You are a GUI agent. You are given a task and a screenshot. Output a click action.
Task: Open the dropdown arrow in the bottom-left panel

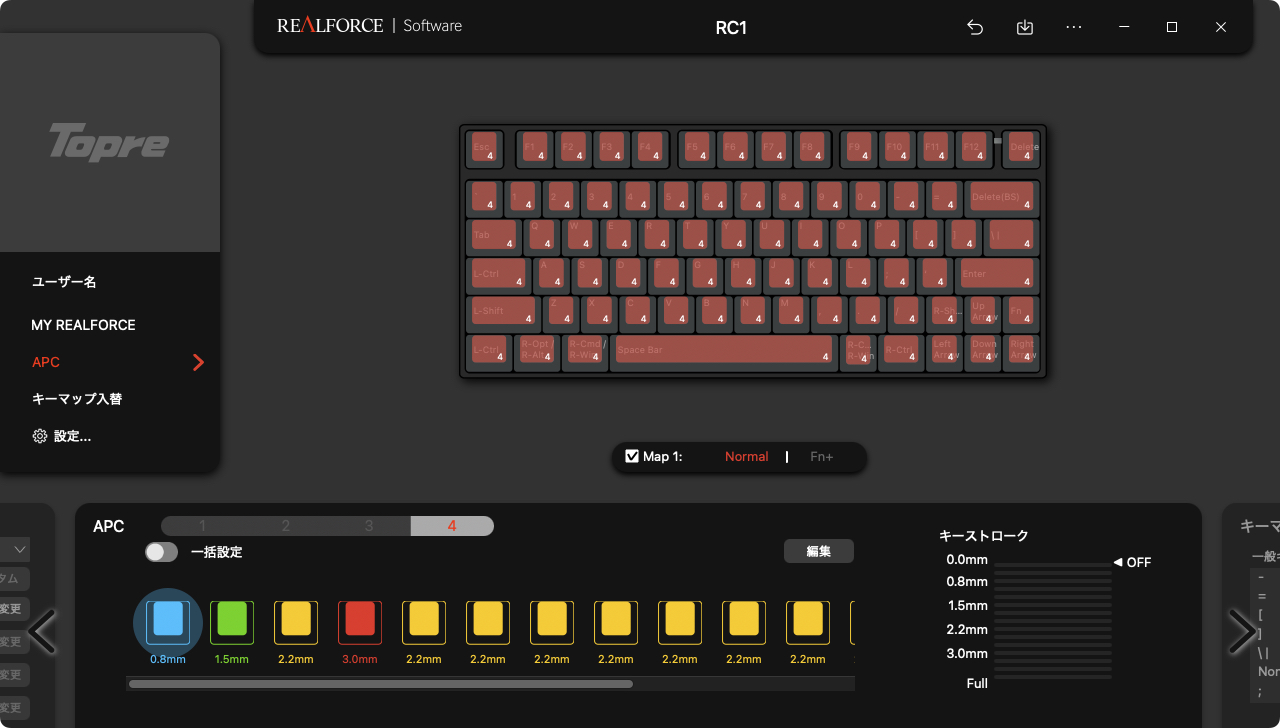click(18, 549)
